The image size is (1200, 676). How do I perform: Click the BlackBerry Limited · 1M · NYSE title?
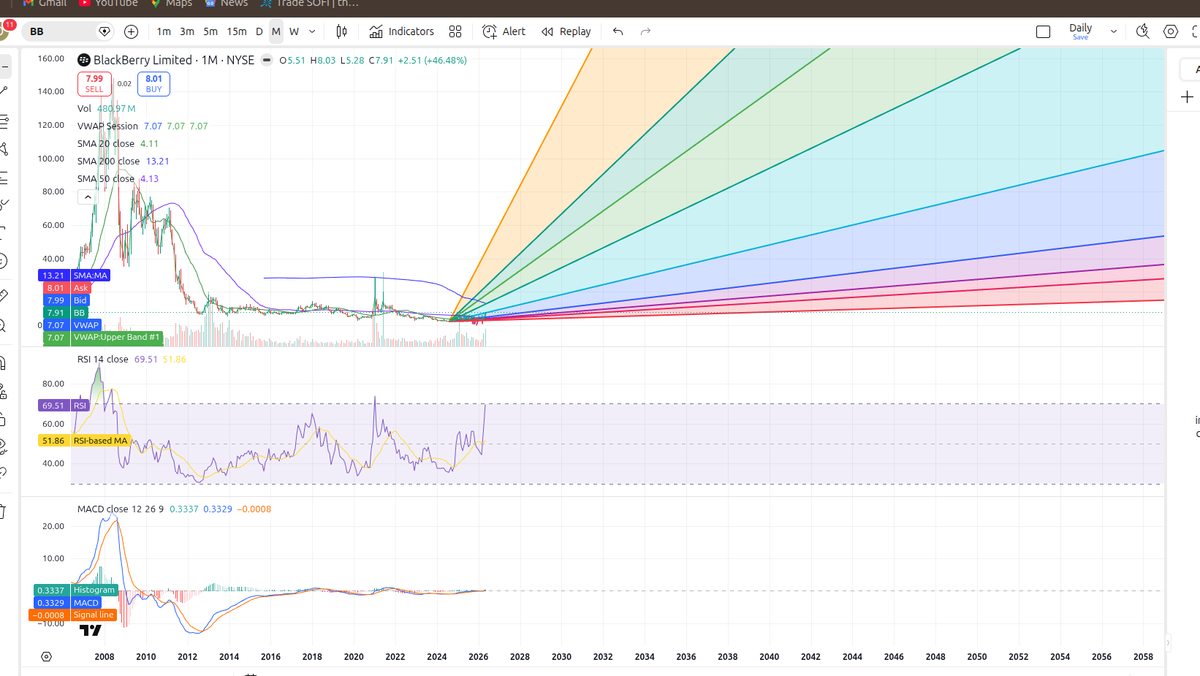point(174,60)
